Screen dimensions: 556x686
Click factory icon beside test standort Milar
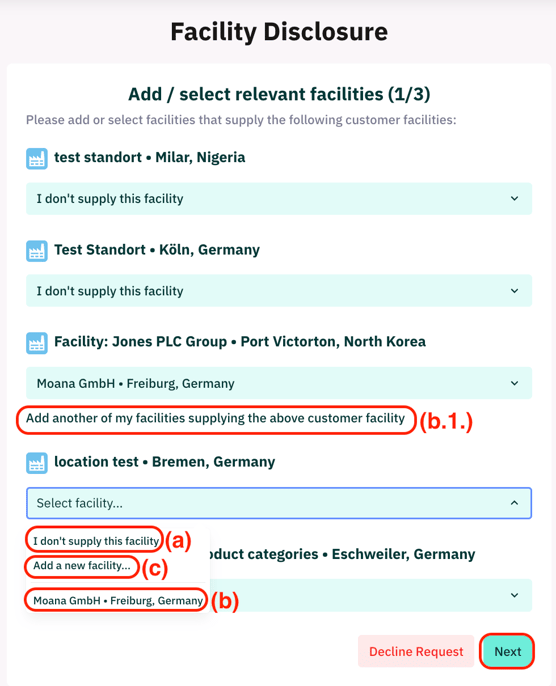coord(37,158)
